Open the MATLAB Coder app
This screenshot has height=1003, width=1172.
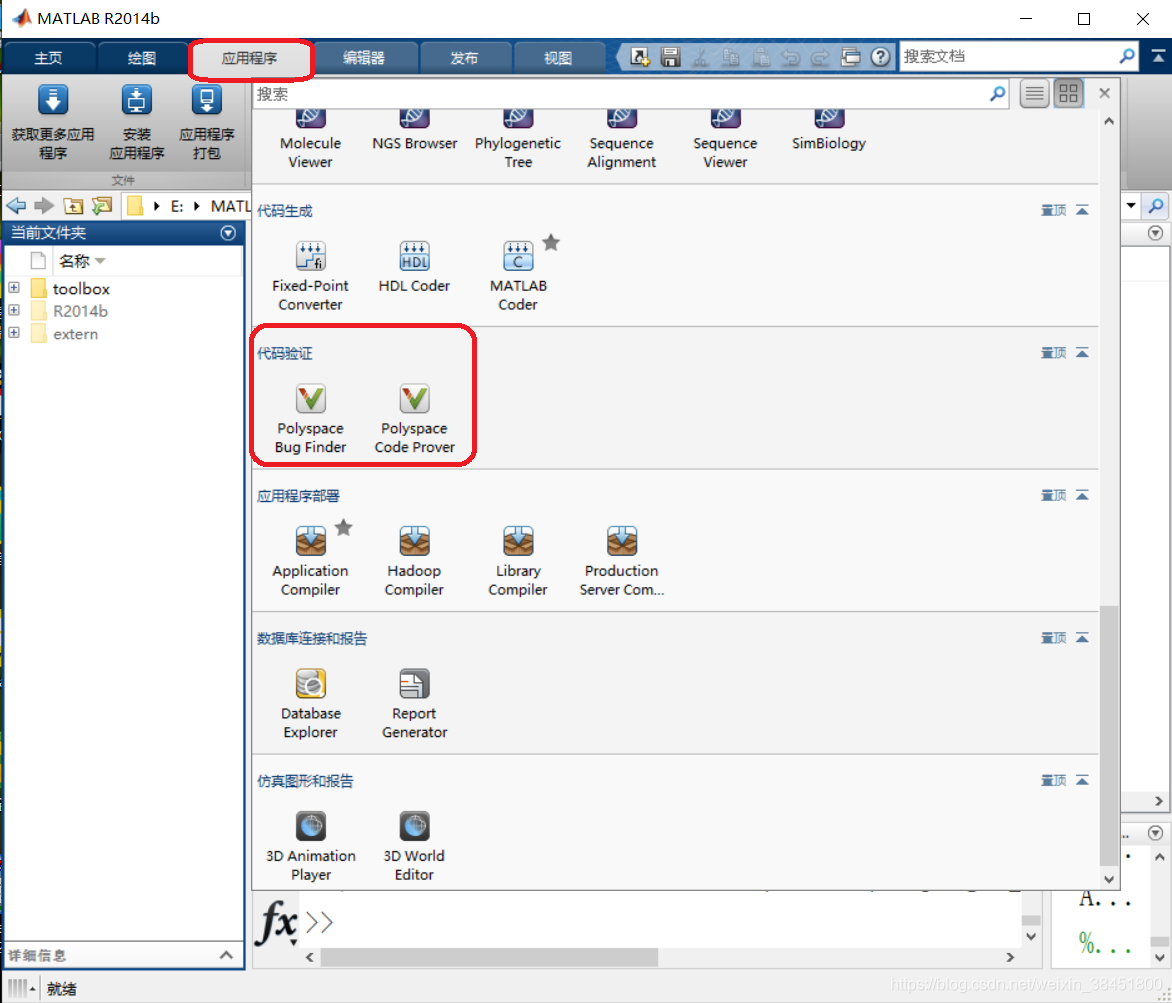click(x=517, y=276)
